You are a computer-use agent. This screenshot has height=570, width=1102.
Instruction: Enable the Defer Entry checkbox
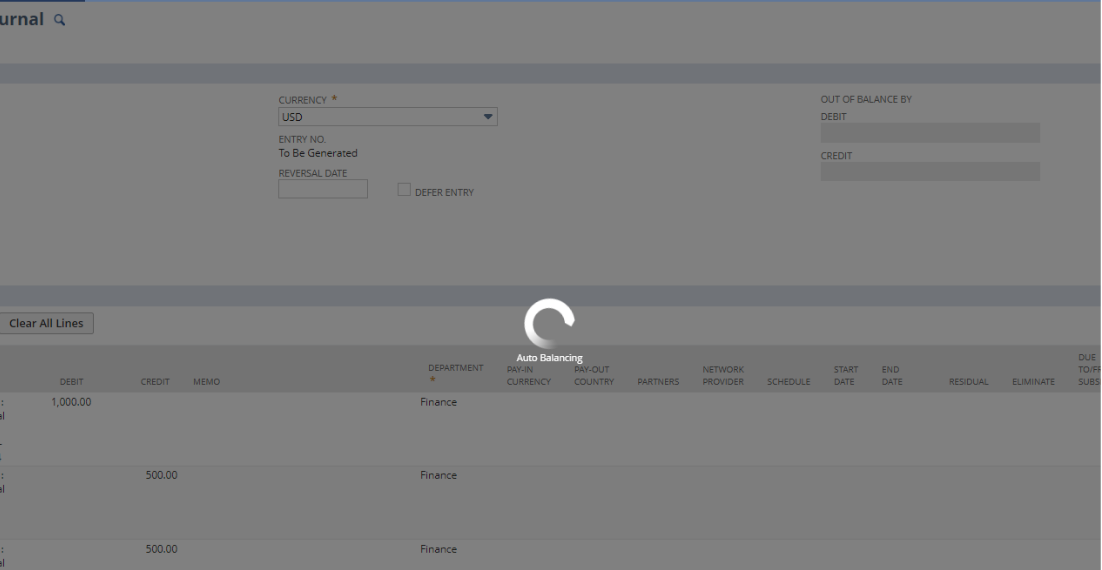point(404,190)
